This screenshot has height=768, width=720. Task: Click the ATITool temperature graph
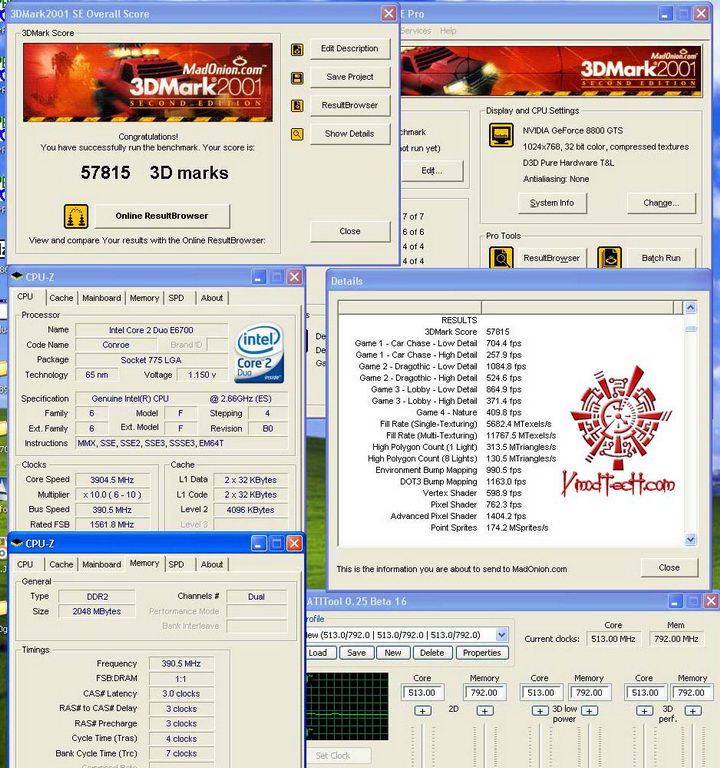pyautogui.click(x=348, y=706)
